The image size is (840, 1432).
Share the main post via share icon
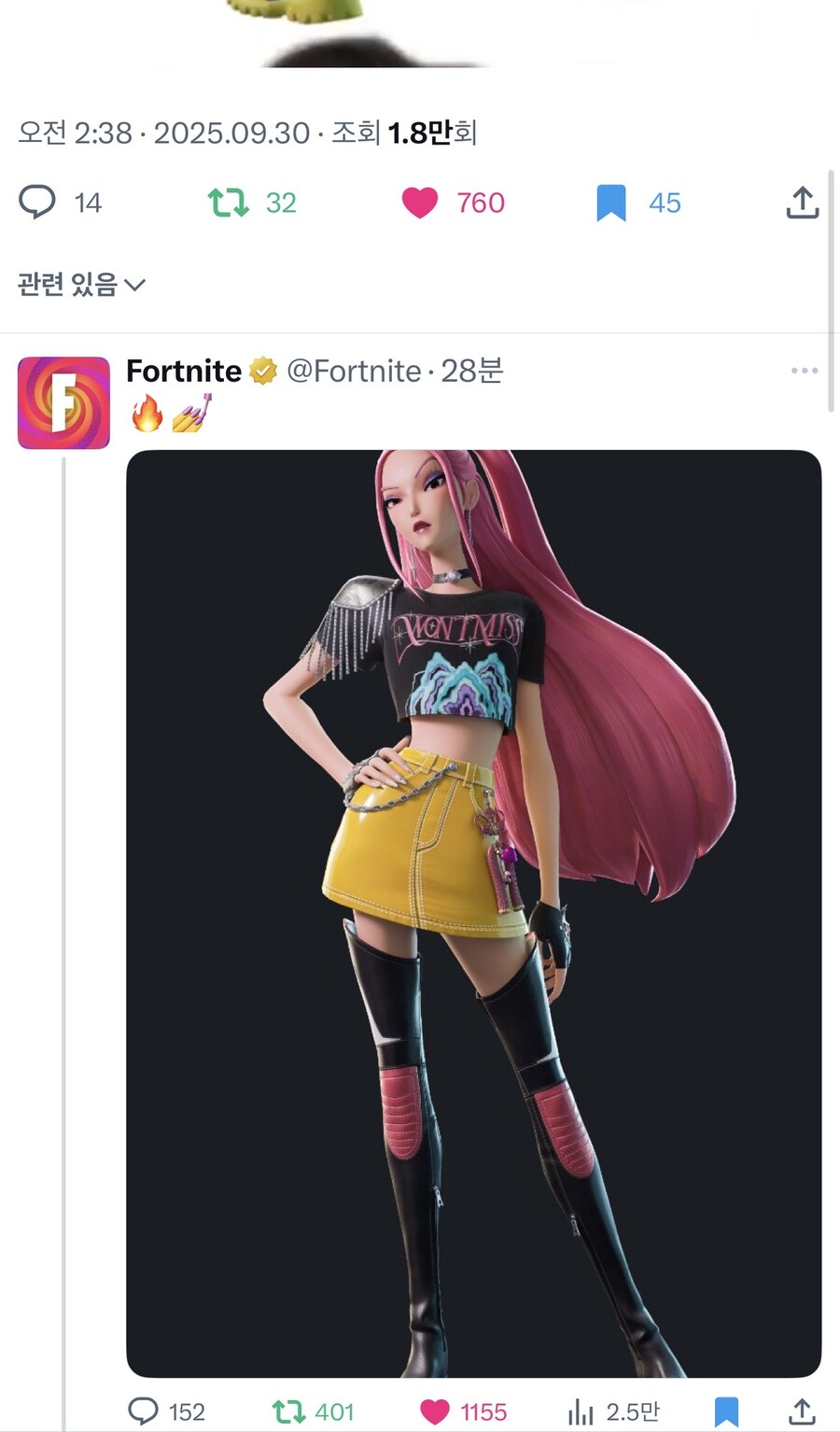point(802,203)
